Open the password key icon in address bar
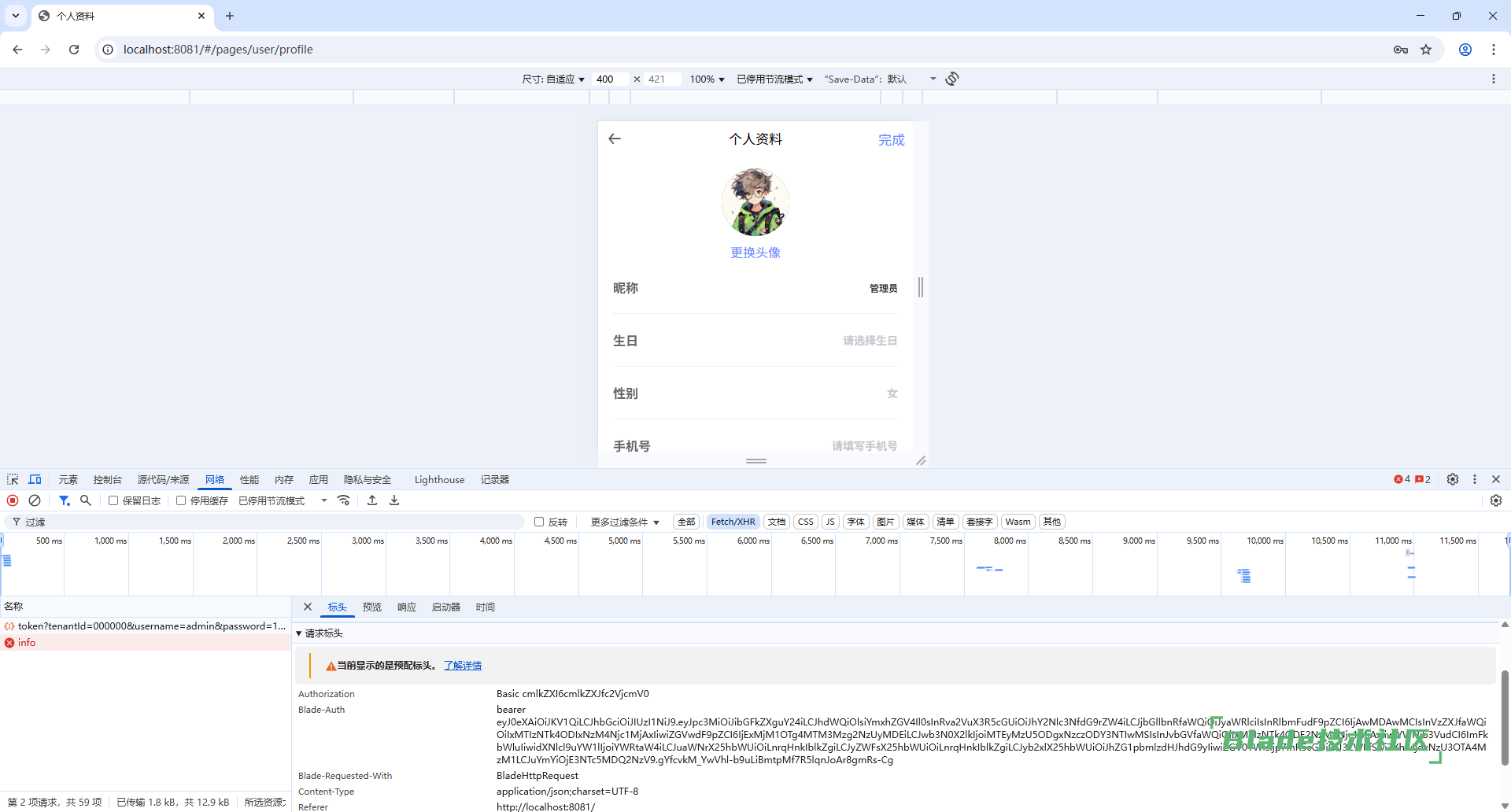 1401,50
